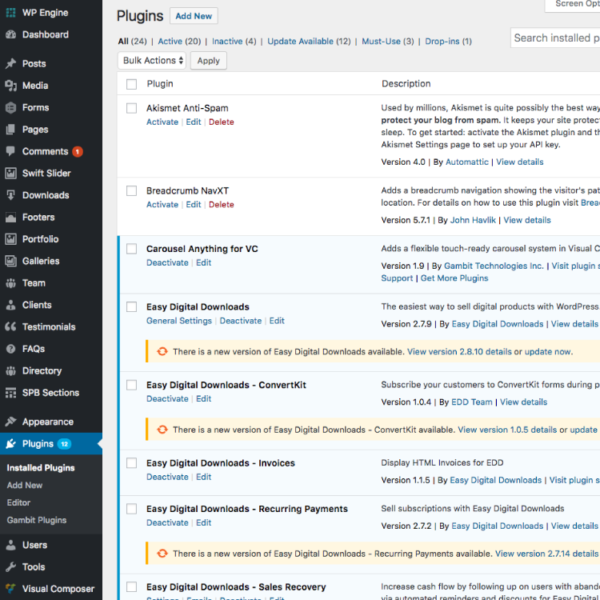Click the Search installed plugins field
This screenshot has width=600, height=600.
pyautogui.click(x=555, y=38)
